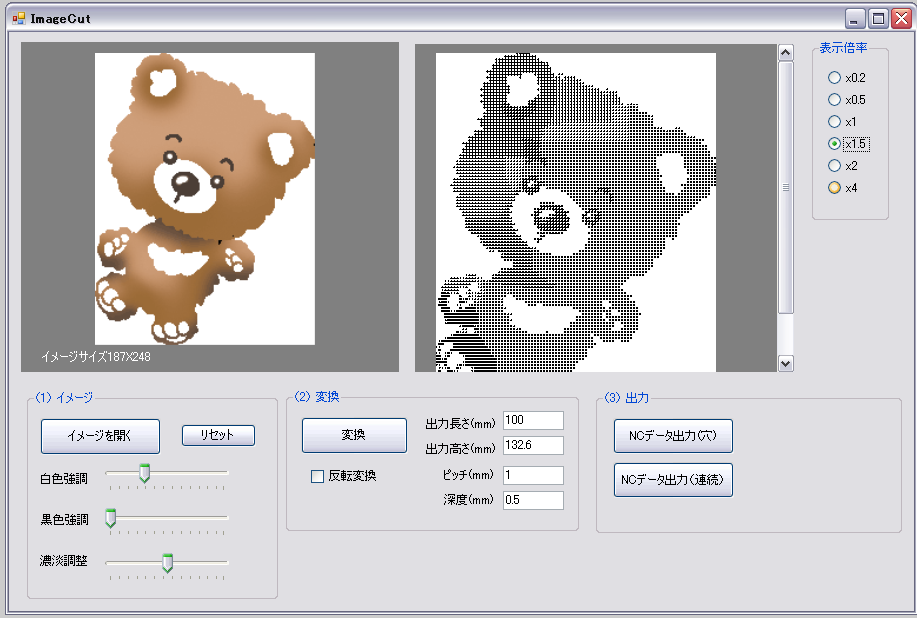Click the 黒色強調 label
This screenshot has width=917, height=618.
[64, 520]
